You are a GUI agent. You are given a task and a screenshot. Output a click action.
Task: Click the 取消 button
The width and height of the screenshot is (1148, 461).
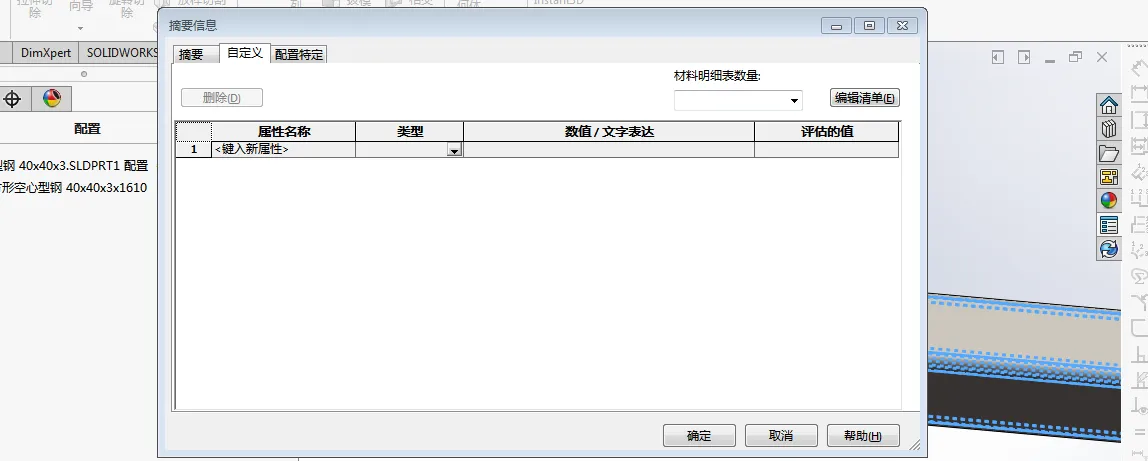click(781, 435)
